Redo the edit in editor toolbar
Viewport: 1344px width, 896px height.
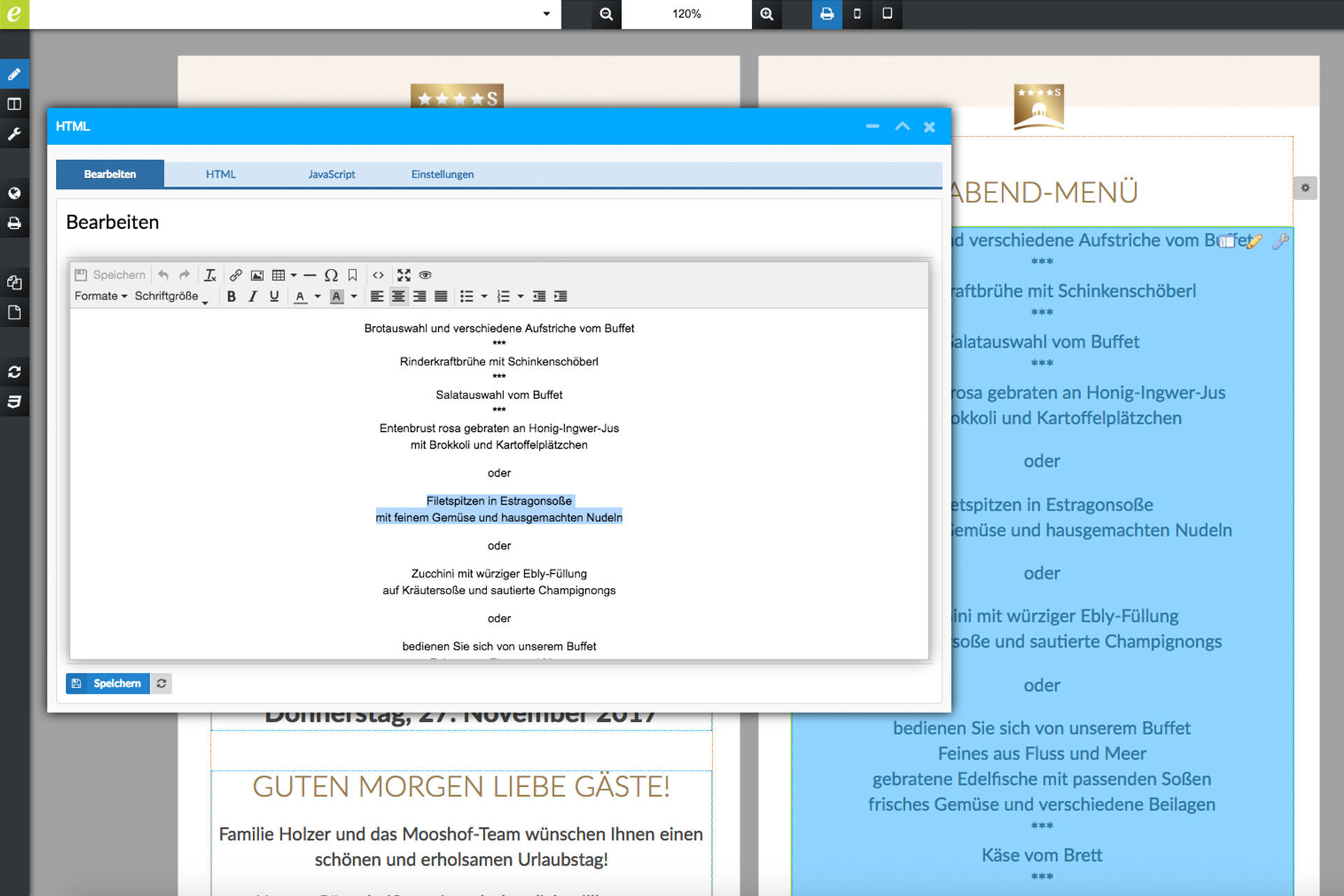point(184,275)
